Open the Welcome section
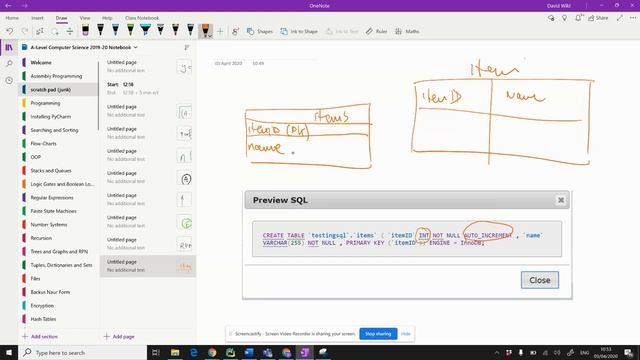Image resolution: width=640 pixels, height=360 pixels. 58,62
